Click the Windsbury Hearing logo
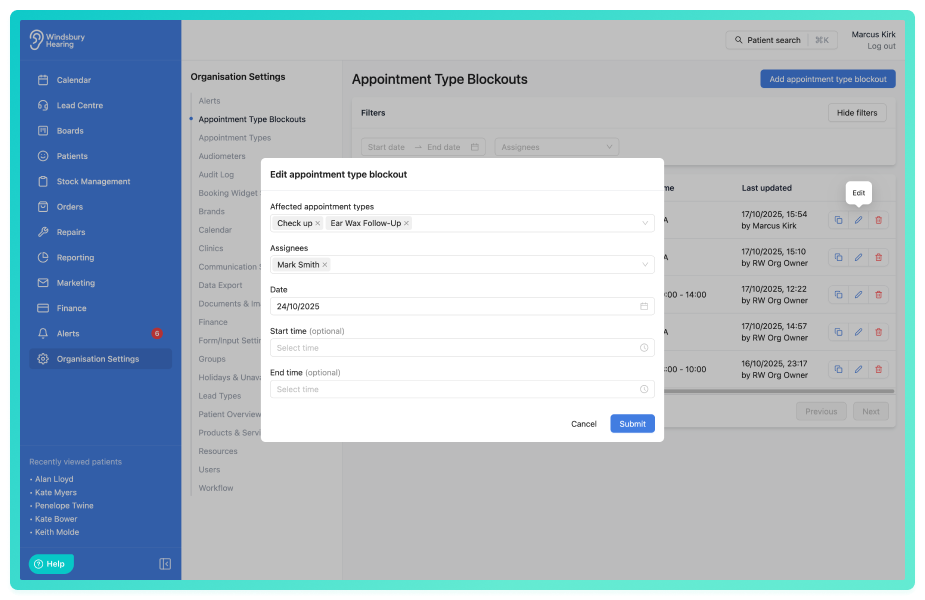The width and height of the screenshot is (925, 600). (57, 40)
